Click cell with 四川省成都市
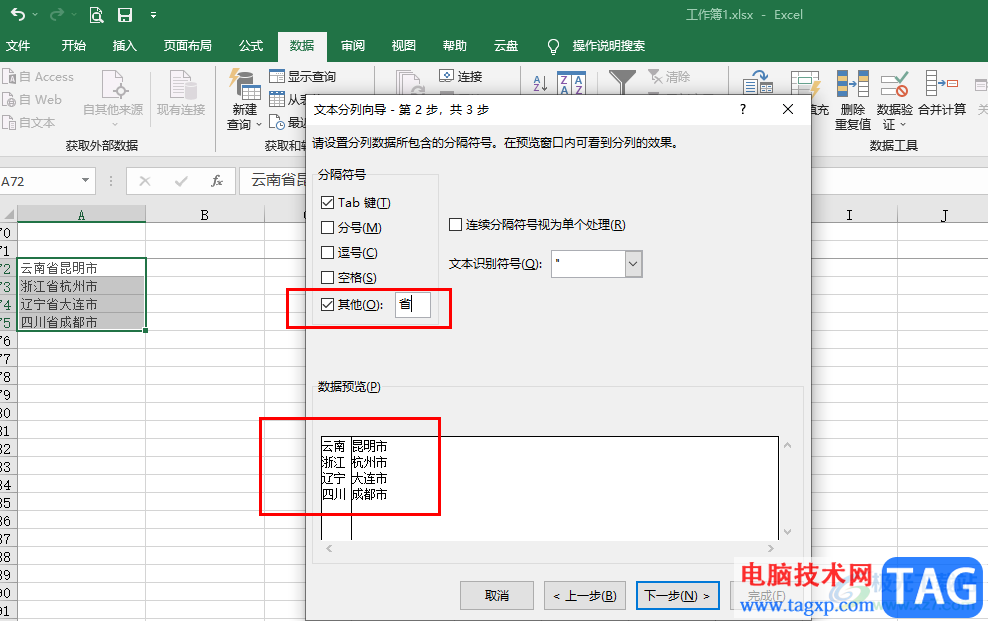 coord(81,322)
